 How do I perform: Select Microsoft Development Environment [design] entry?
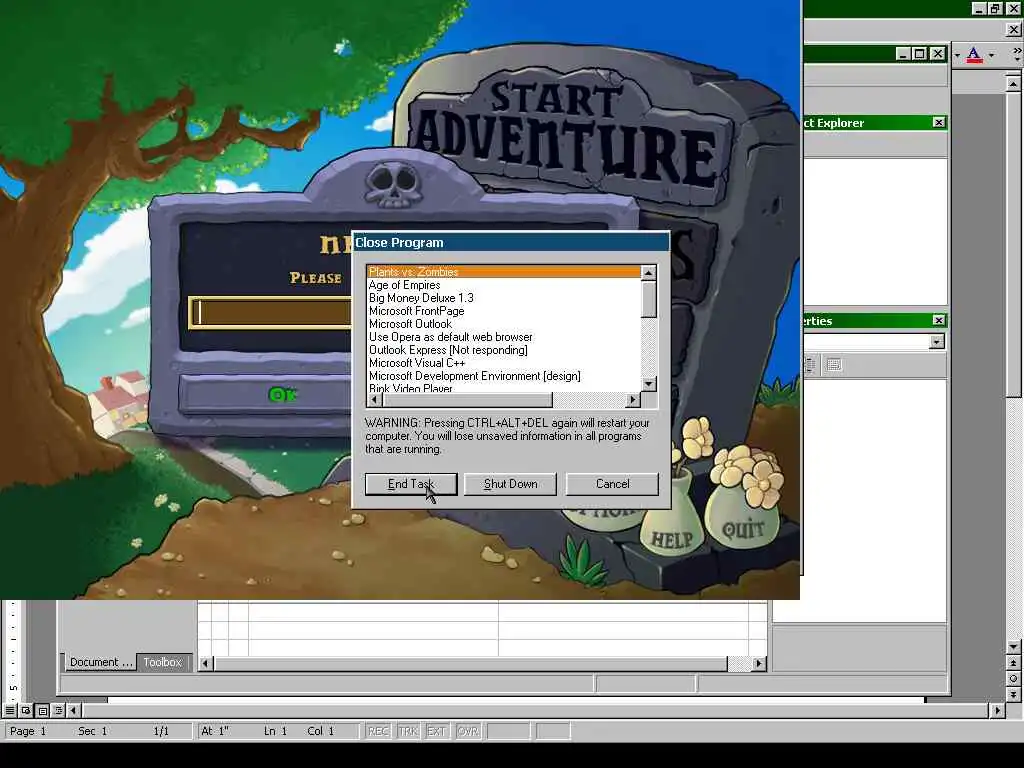[504, 376]
